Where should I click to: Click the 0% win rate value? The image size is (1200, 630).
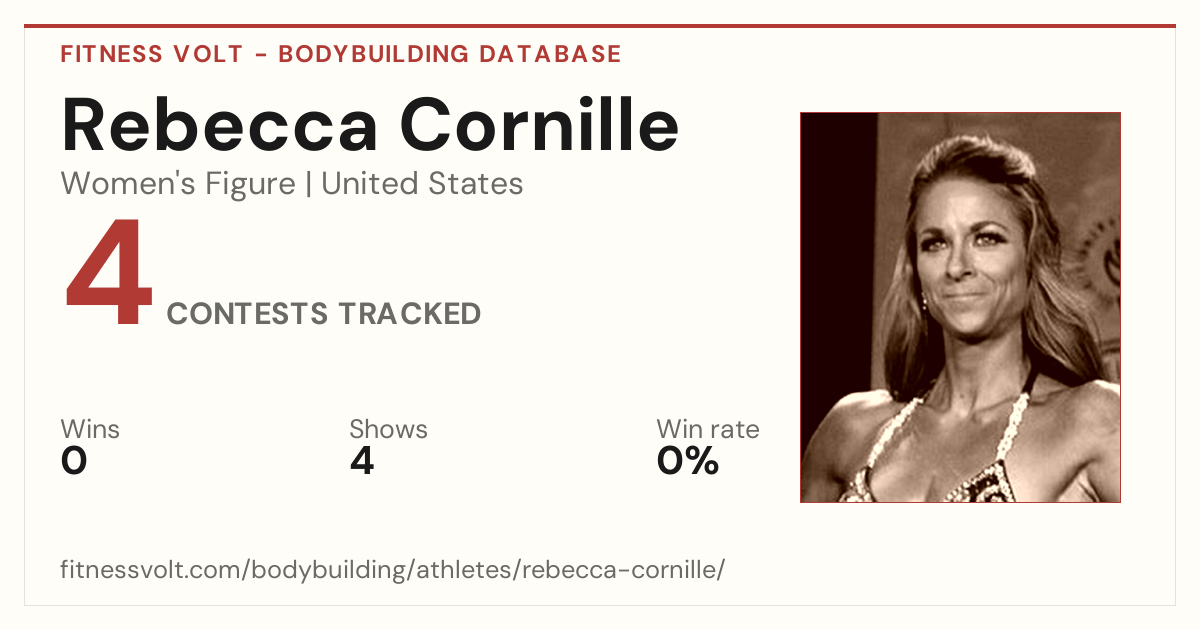point(688,461)
